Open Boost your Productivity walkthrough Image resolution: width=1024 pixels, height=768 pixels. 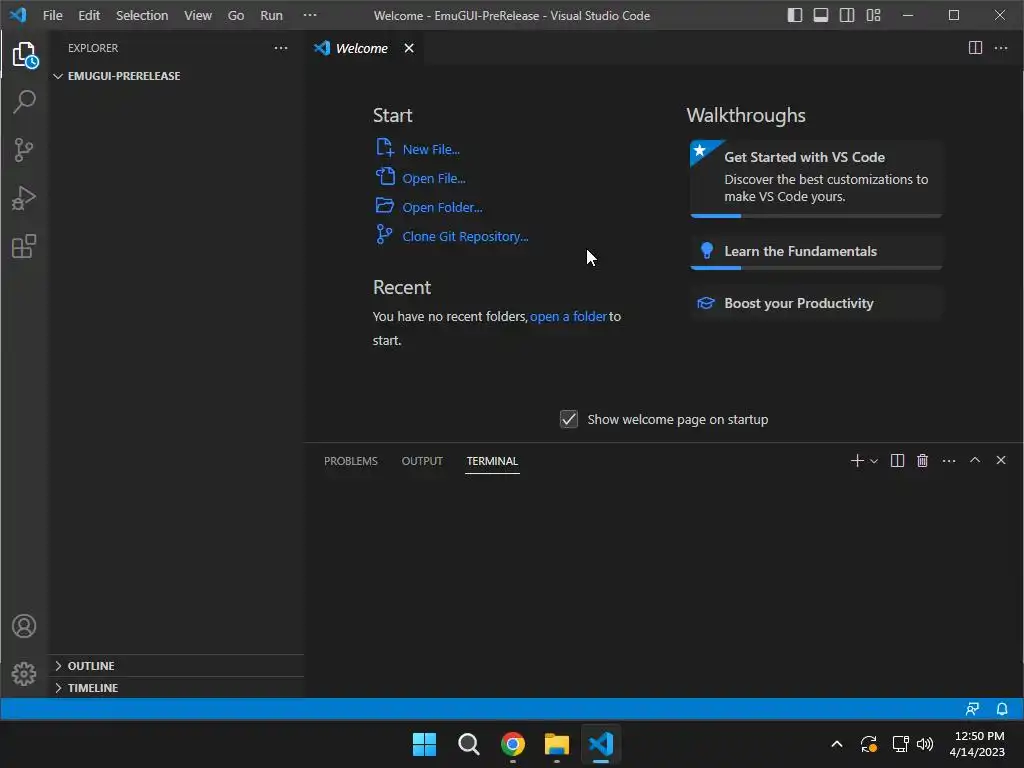tap(816, 304)
